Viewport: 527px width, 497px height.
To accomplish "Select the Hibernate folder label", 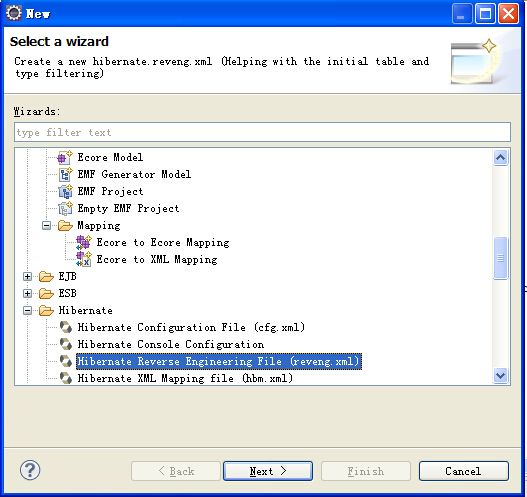I will point(86,310).
